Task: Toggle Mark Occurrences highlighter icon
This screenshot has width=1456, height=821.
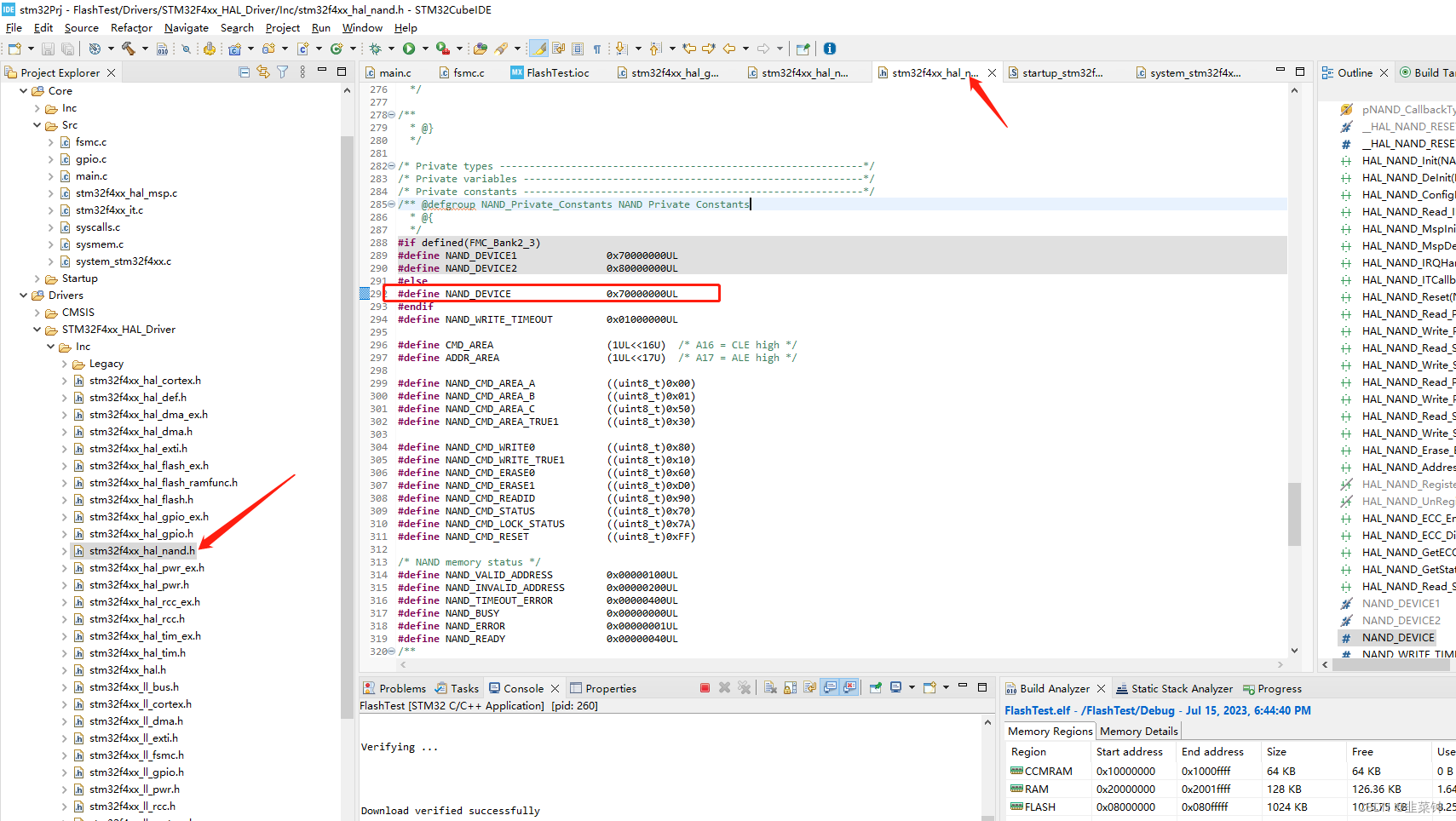Action: pyautogui.click(x=538, y=49)
